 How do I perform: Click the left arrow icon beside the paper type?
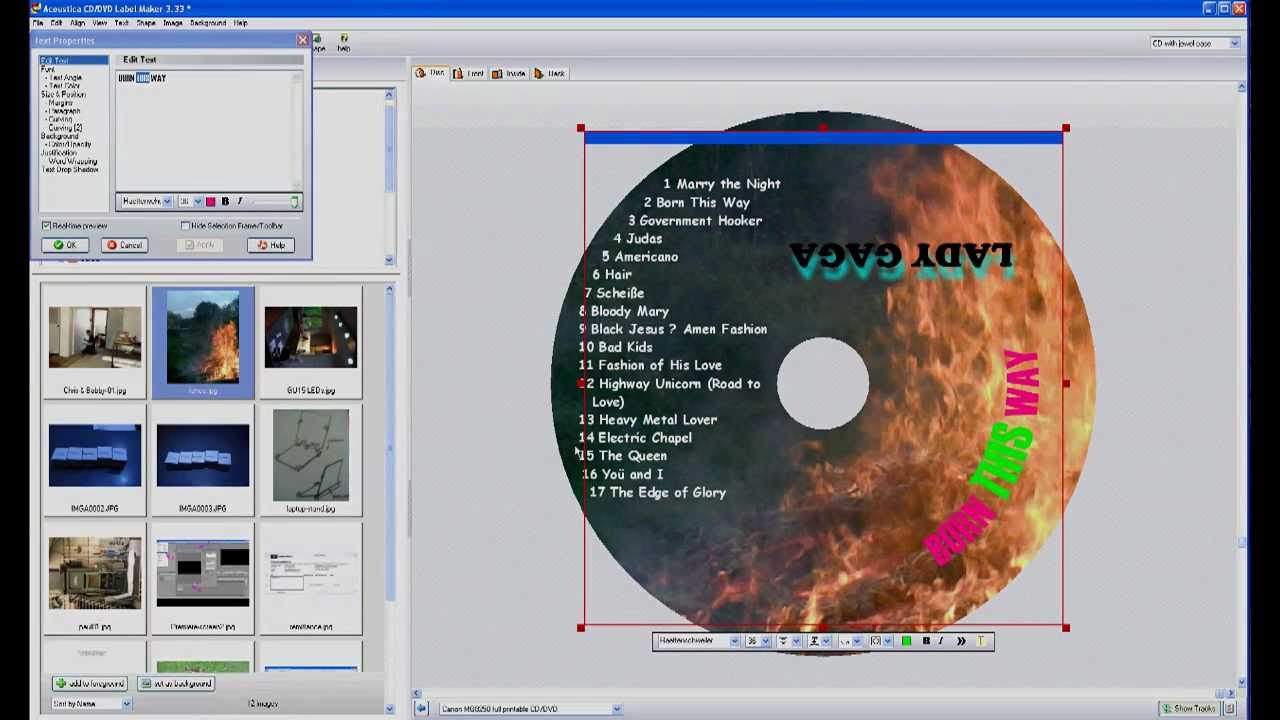coord(422,709)
